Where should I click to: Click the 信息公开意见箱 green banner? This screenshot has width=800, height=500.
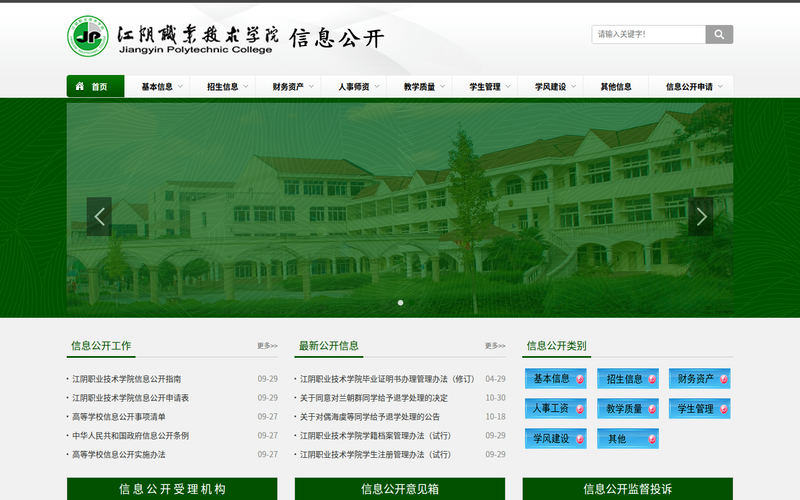pos(400,489)
